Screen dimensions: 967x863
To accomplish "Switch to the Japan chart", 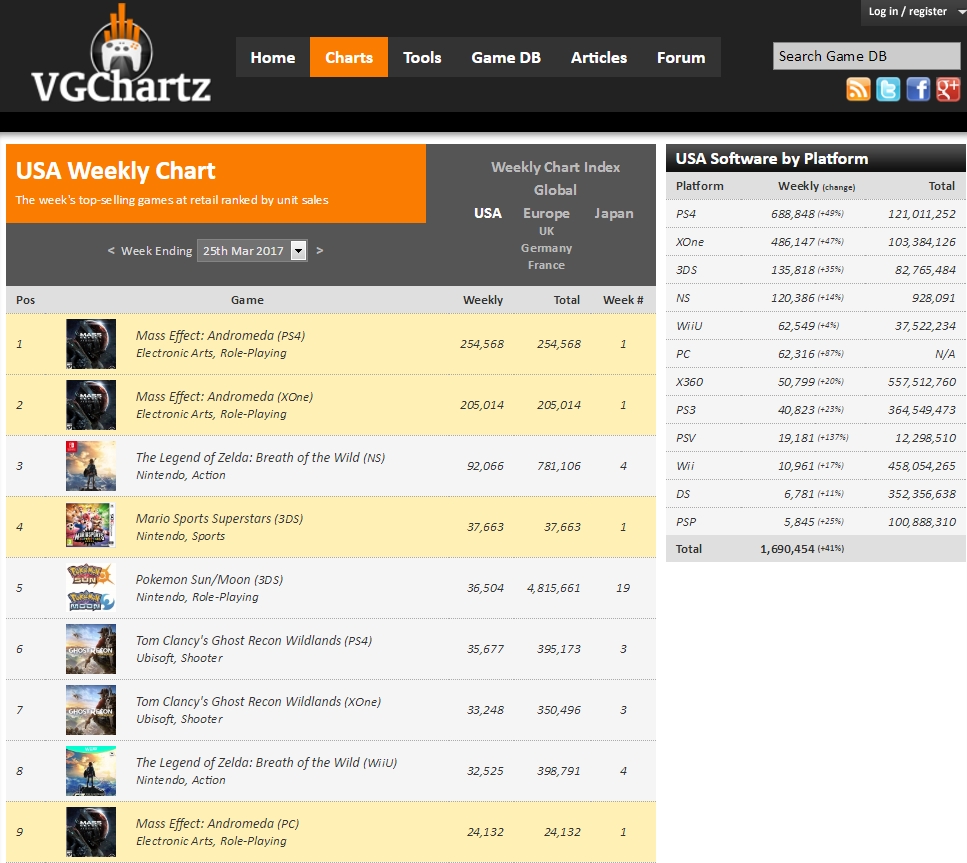I will 614,213.
